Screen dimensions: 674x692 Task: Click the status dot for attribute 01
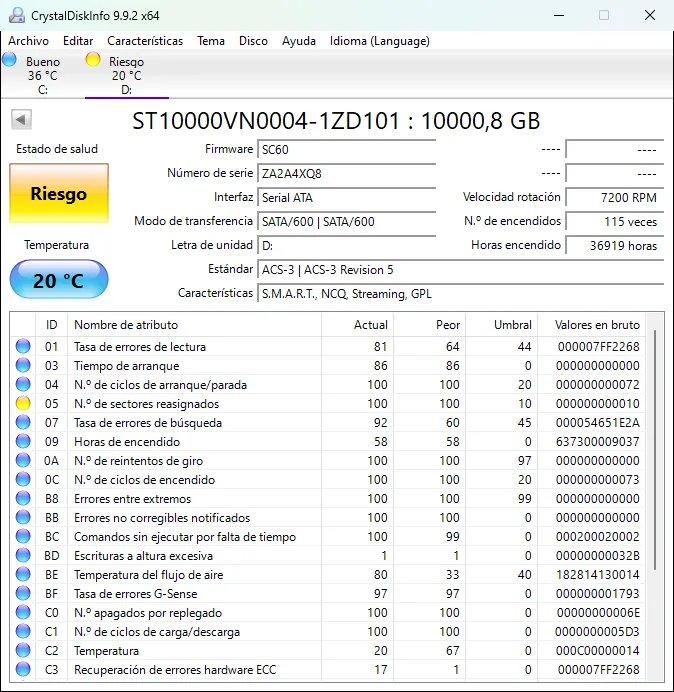click(x=23, y=346)
